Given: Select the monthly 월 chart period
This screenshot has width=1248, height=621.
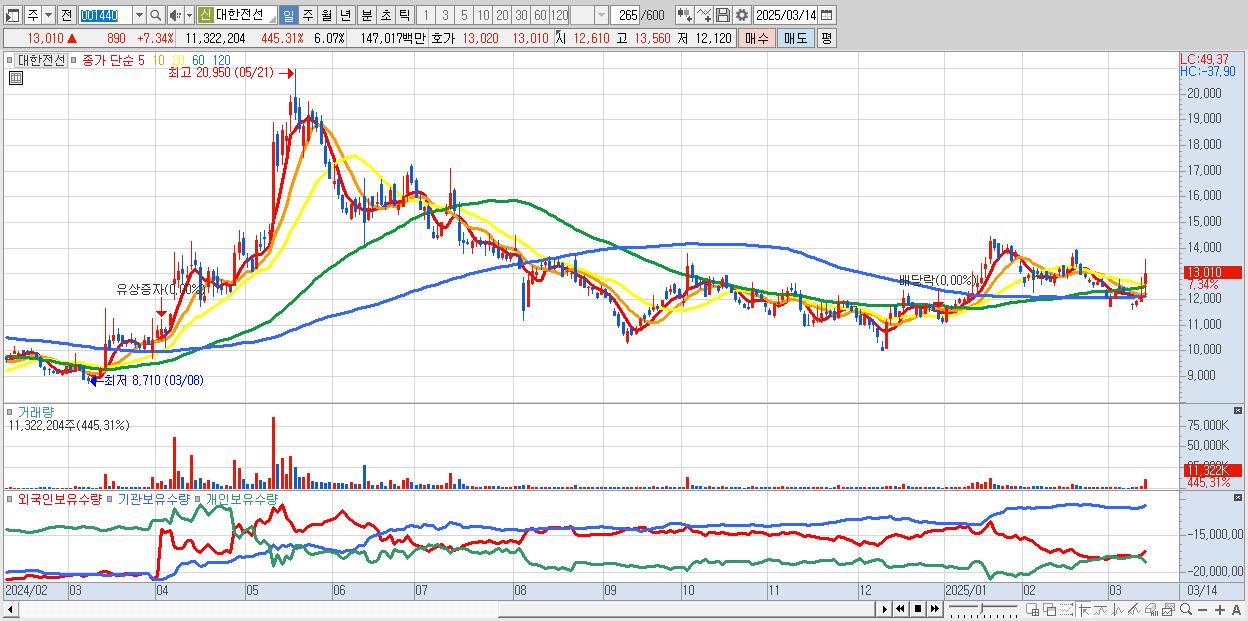Looking at the screenshot, I should pyautogui.click(x=326, y=15).
